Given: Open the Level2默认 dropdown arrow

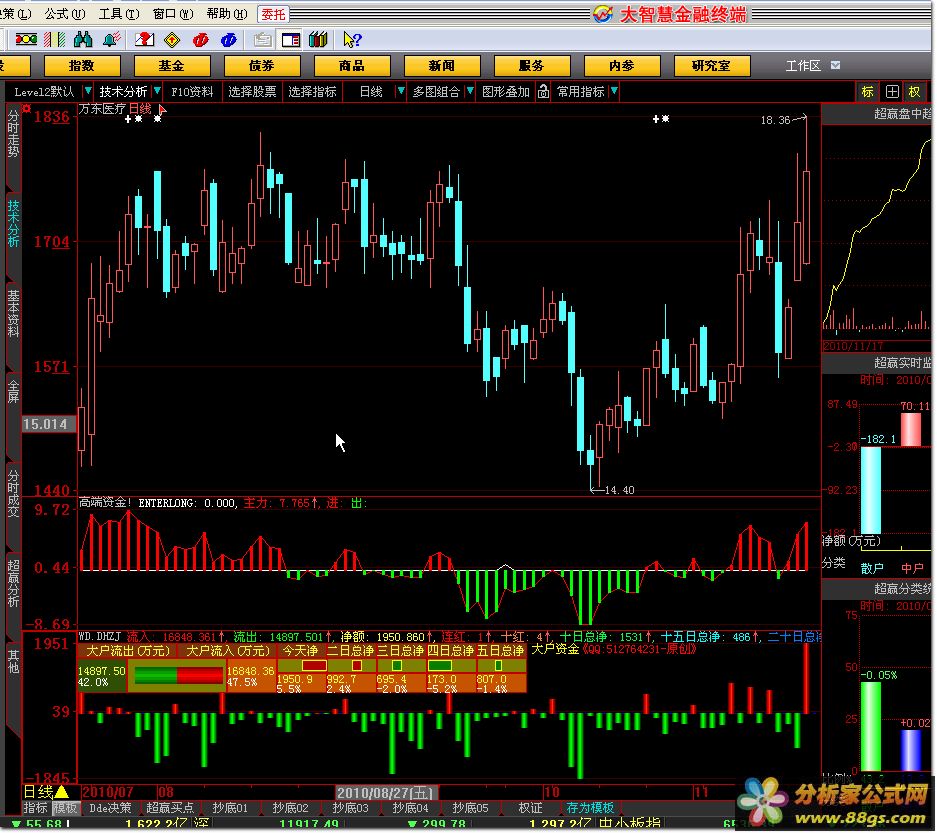Looking at the screenshot, I should click(x=88, y=91).
